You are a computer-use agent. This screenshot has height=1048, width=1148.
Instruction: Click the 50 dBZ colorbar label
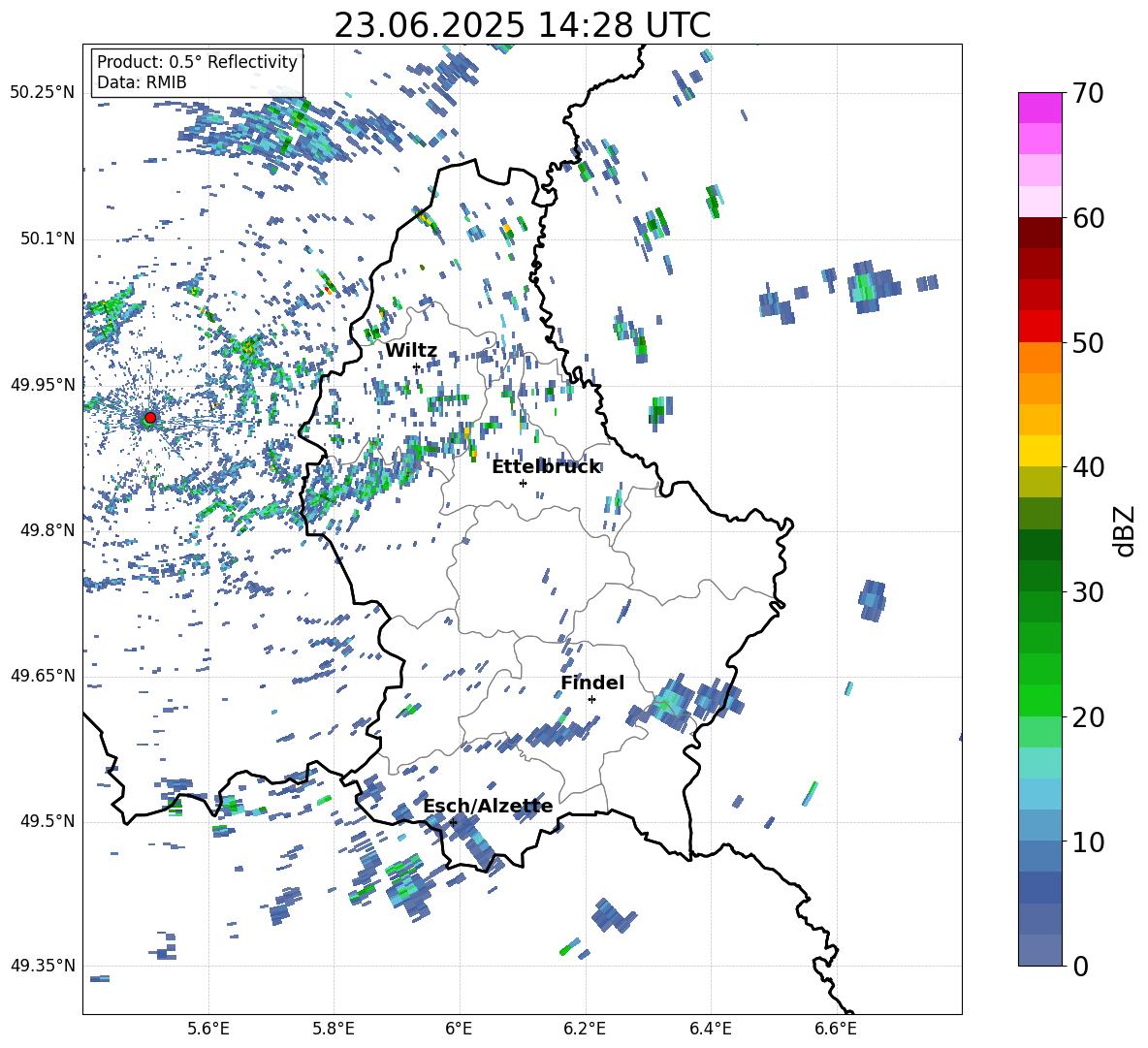click(x=1088, y=342)
